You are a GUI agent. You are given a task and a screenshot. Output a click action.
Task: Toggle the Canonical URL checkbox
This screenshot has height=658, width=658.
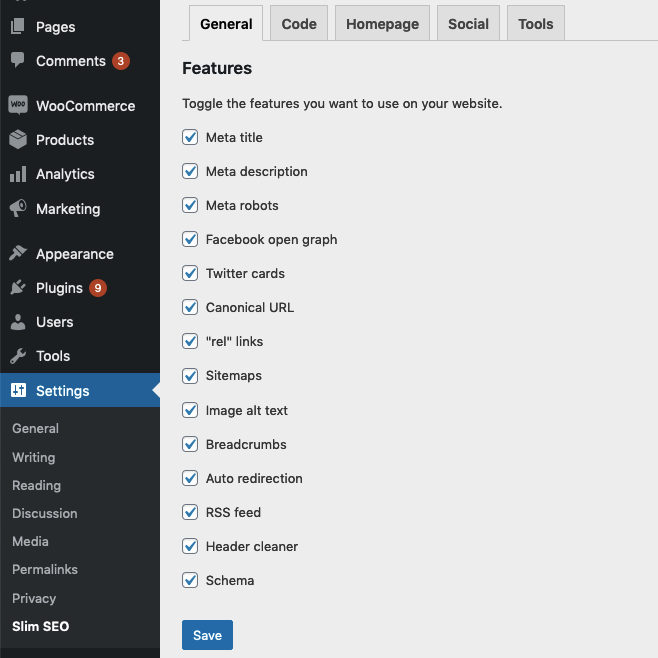[190, 307]
